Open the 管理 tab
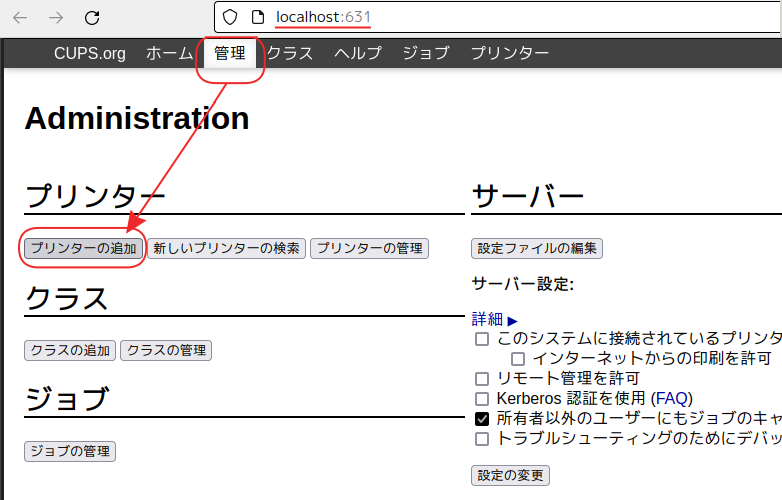 (x=230, y=53)
